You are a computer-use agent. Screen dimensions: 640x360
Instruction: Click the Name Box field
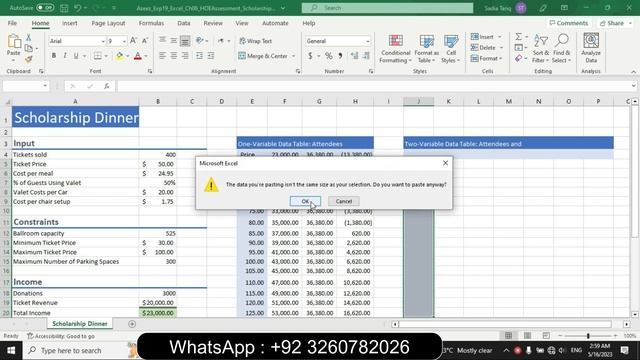[25, 86]
